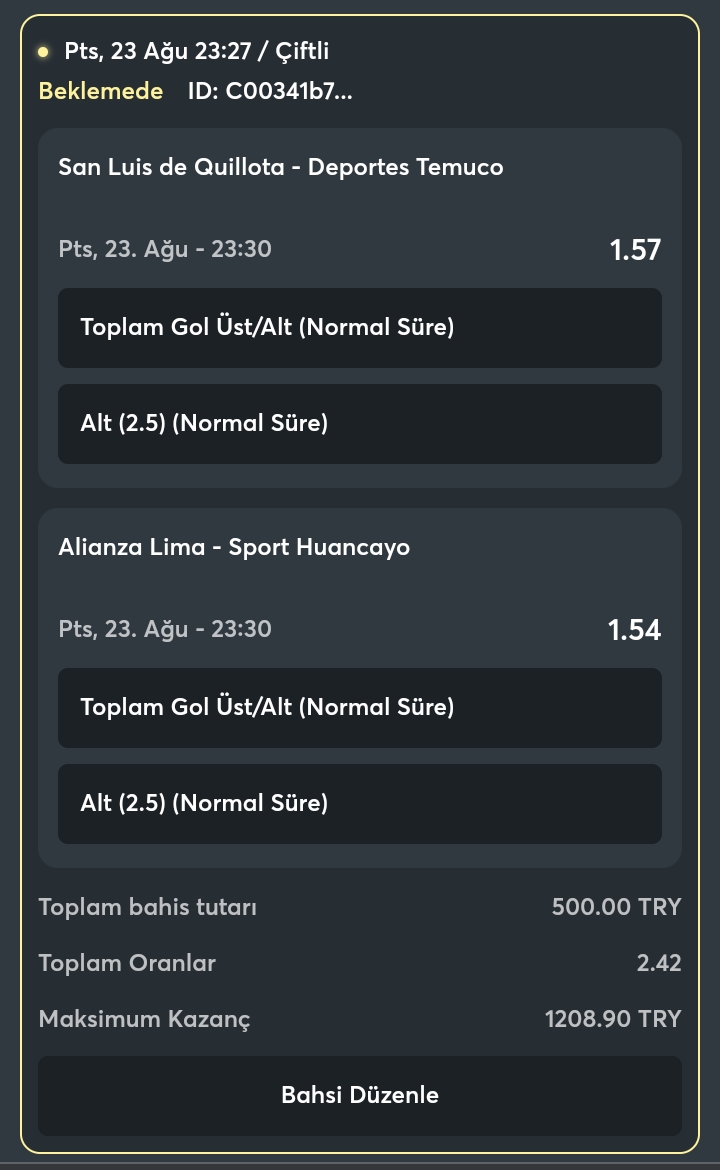The height and width of the screenshot is (1170, 720).
Task: Click the Toplam bahis tutarı label
Action: 148,907
